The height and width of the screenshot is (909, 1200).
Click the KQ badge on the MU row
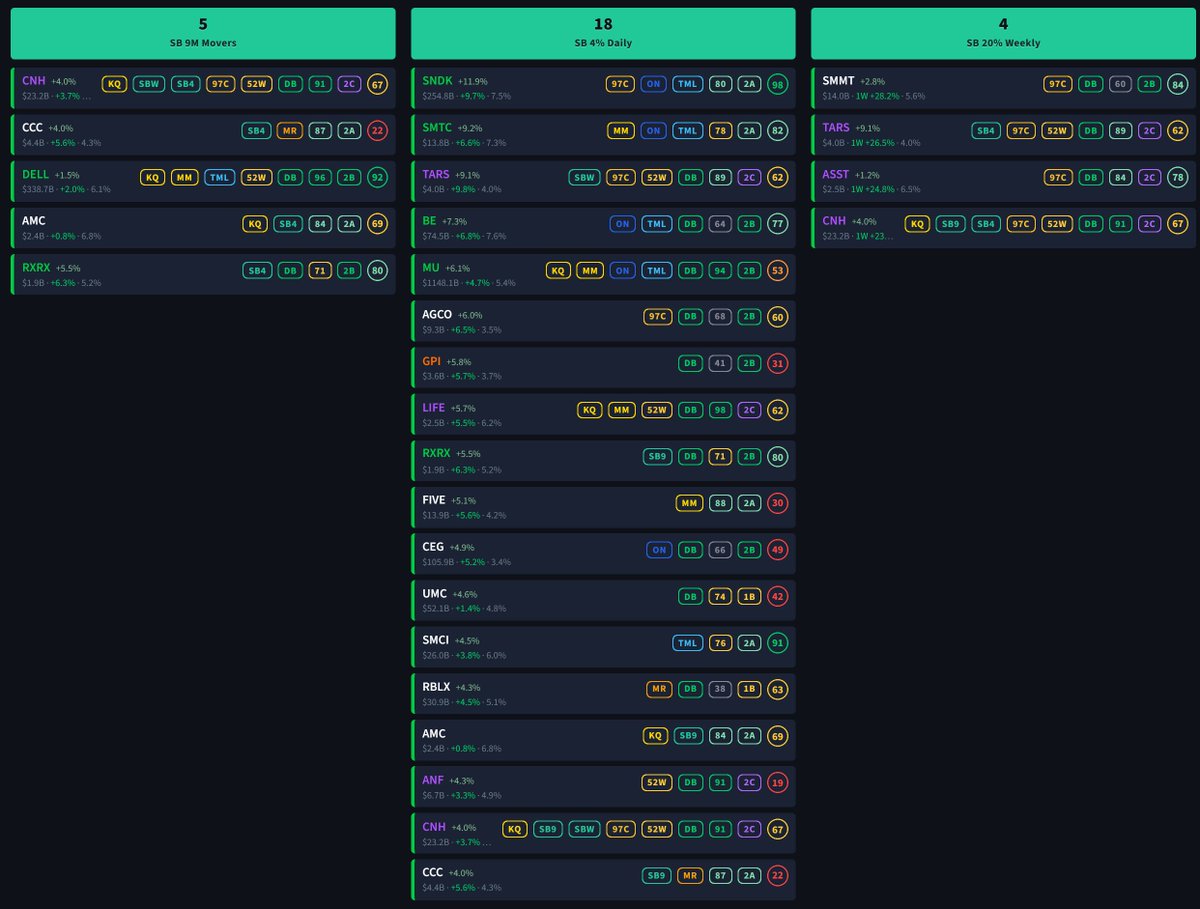tap(559, 270)
